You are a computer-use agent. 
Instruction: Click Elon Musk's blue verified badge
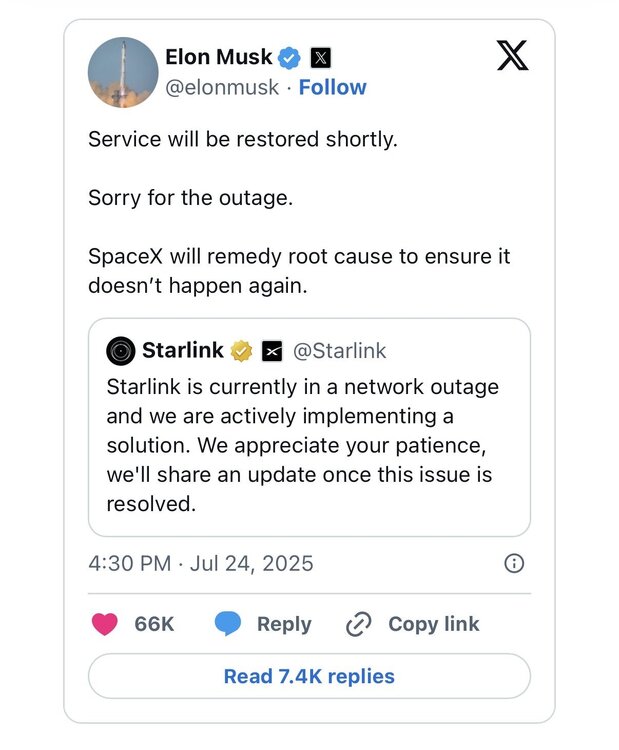tap(290, 58)
